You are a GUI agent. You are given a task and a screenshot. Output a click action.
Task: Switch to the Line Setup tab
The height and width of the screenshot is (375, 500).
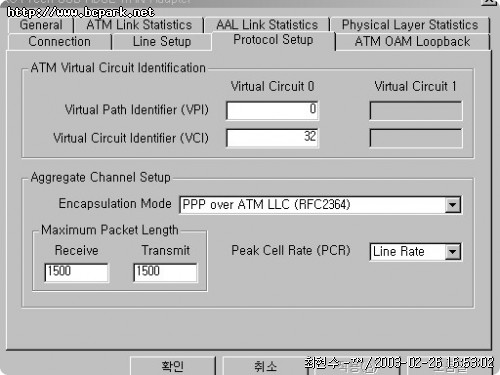[162, 42]
